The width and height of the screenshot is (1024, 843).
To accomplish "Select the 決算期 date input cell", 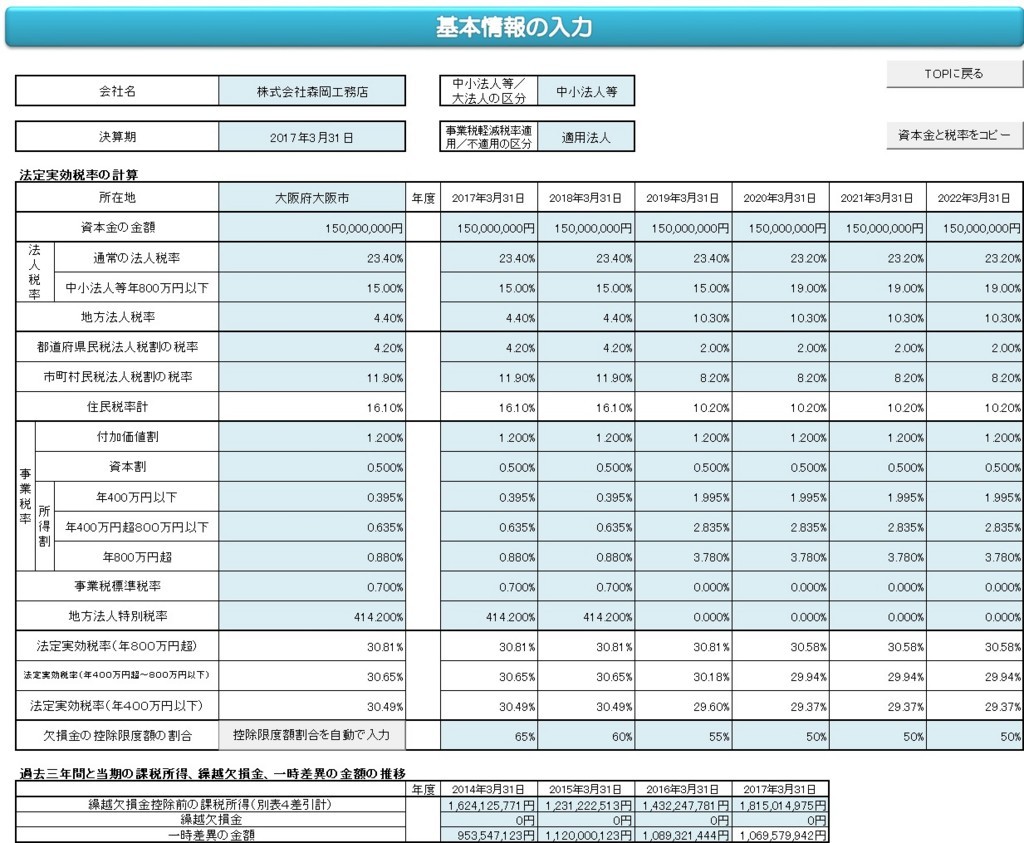I will 312,137.
